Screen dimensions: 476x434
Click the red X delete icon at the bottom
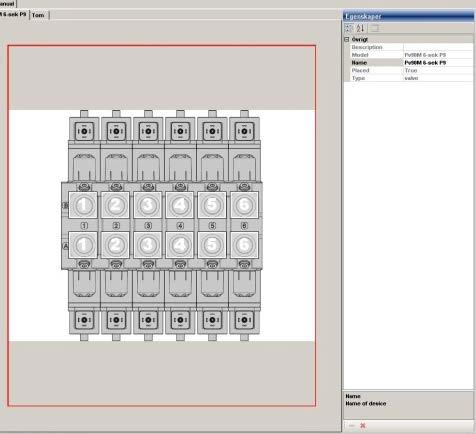(363, 425)
